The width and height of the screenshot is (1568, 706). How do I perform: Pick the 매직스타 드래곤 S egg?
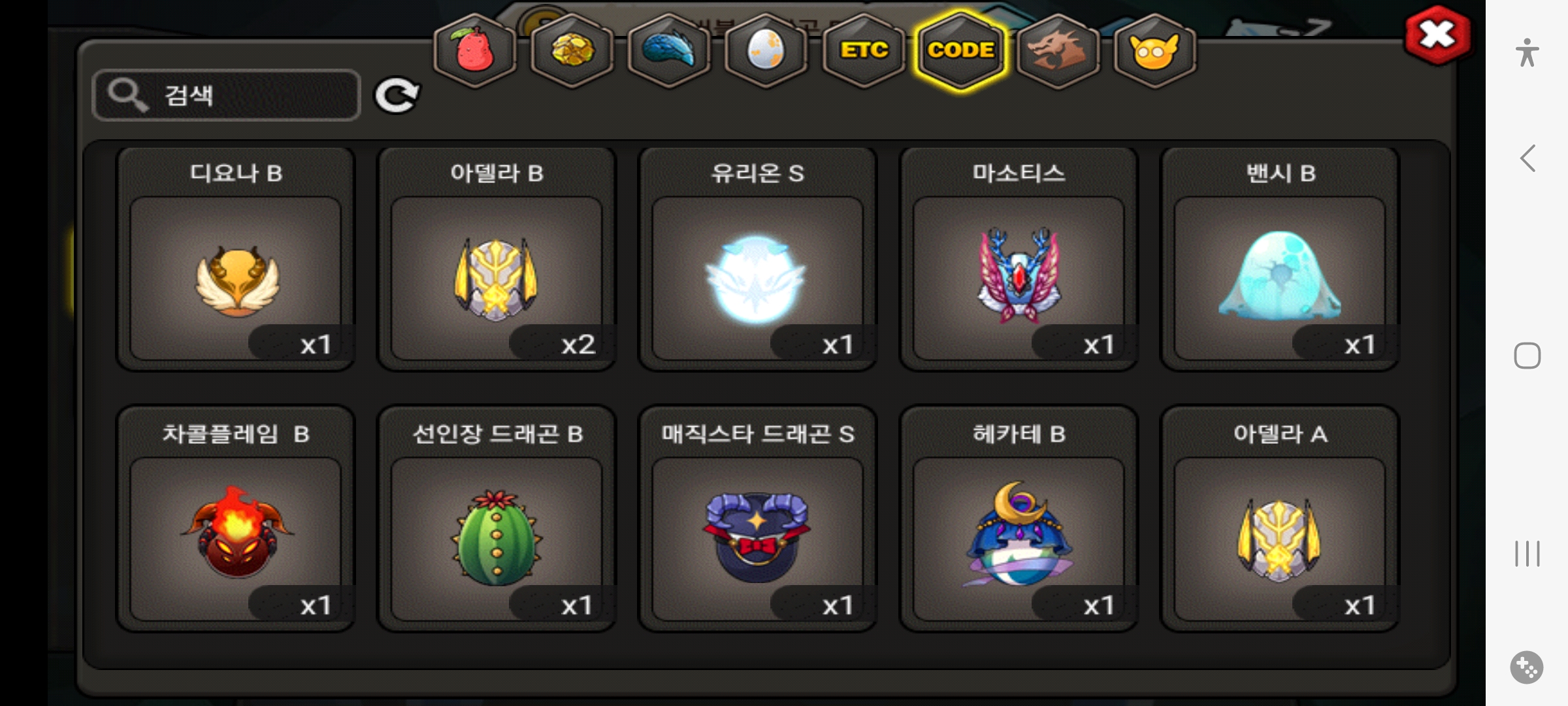(x=757, y=519)
